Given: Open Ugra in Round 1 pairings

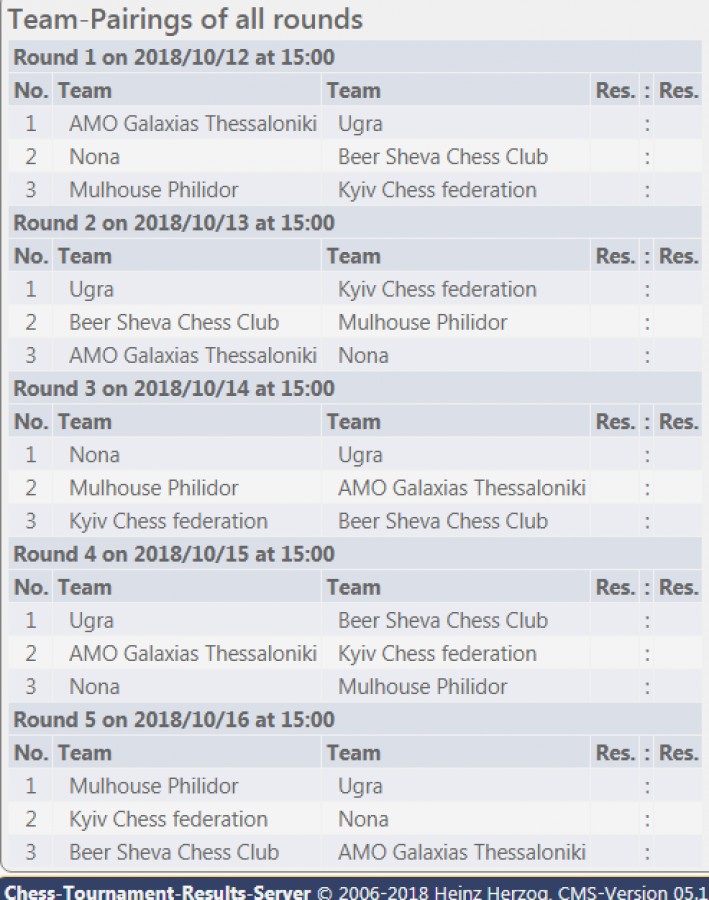Looking at the screenshot, I should tap(360, 124).
